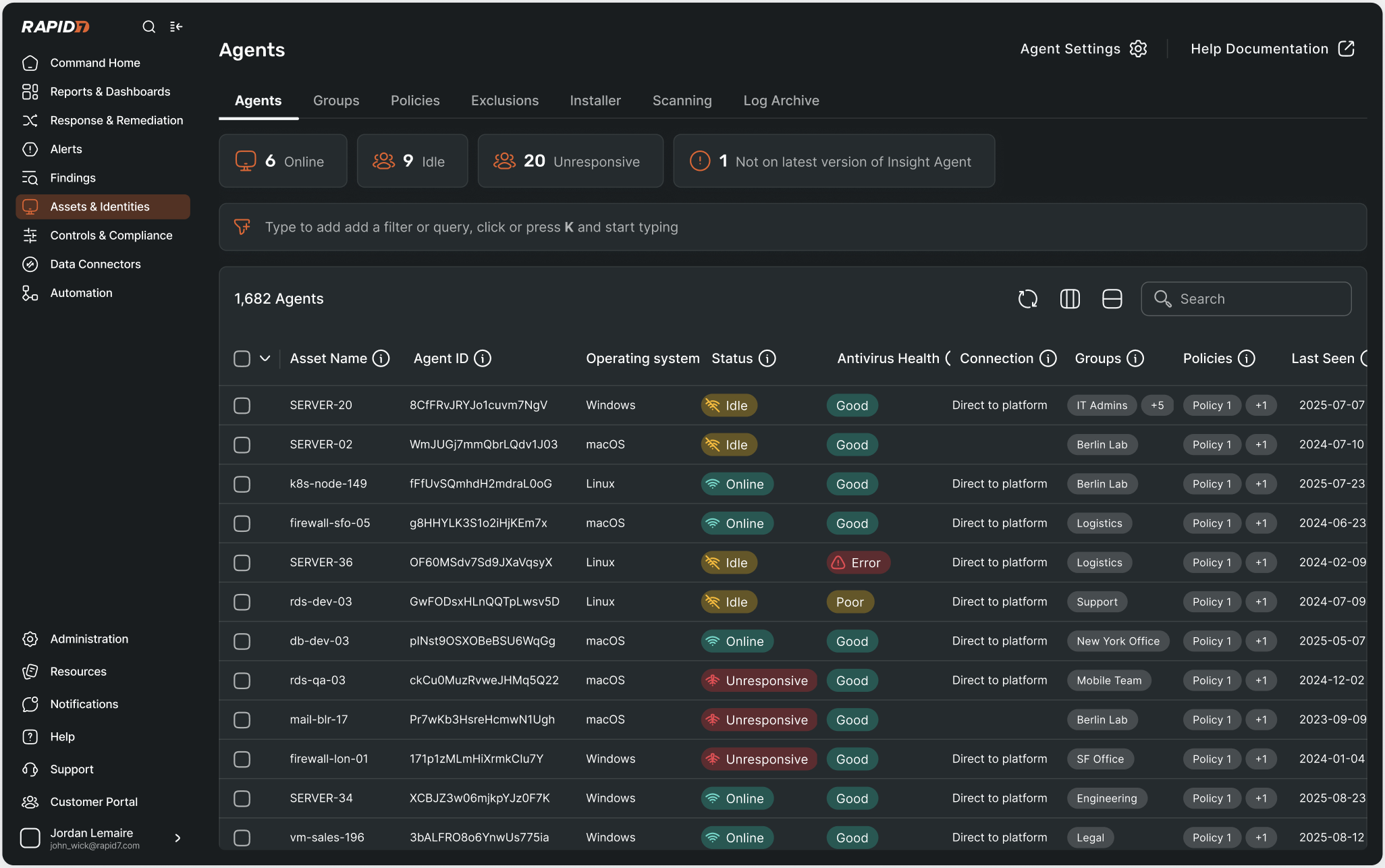Tick the checkbox for SERVER-20
The image size is (1385, 868).
[x=242, y=406]
